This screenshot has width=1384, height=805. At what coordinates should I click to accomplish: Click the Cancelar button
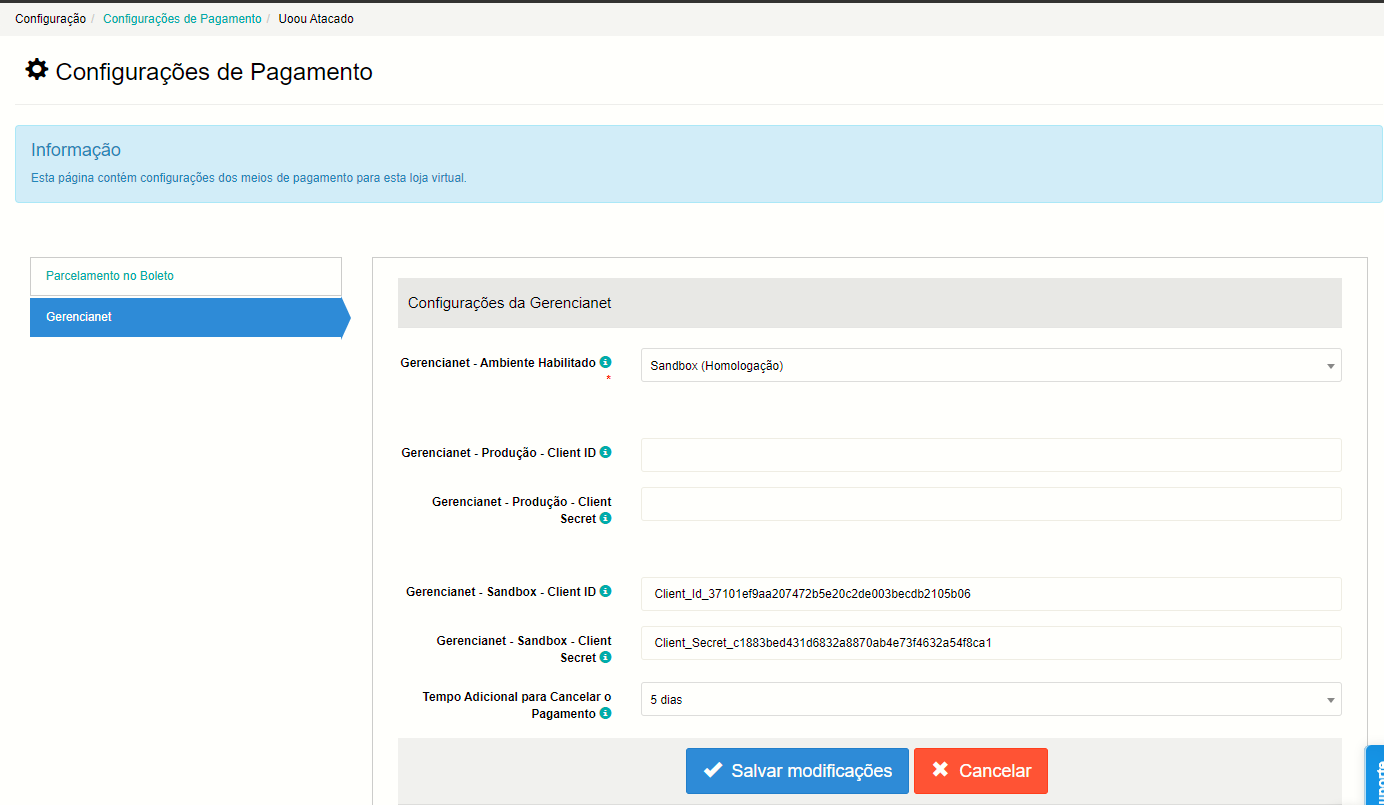981,771
